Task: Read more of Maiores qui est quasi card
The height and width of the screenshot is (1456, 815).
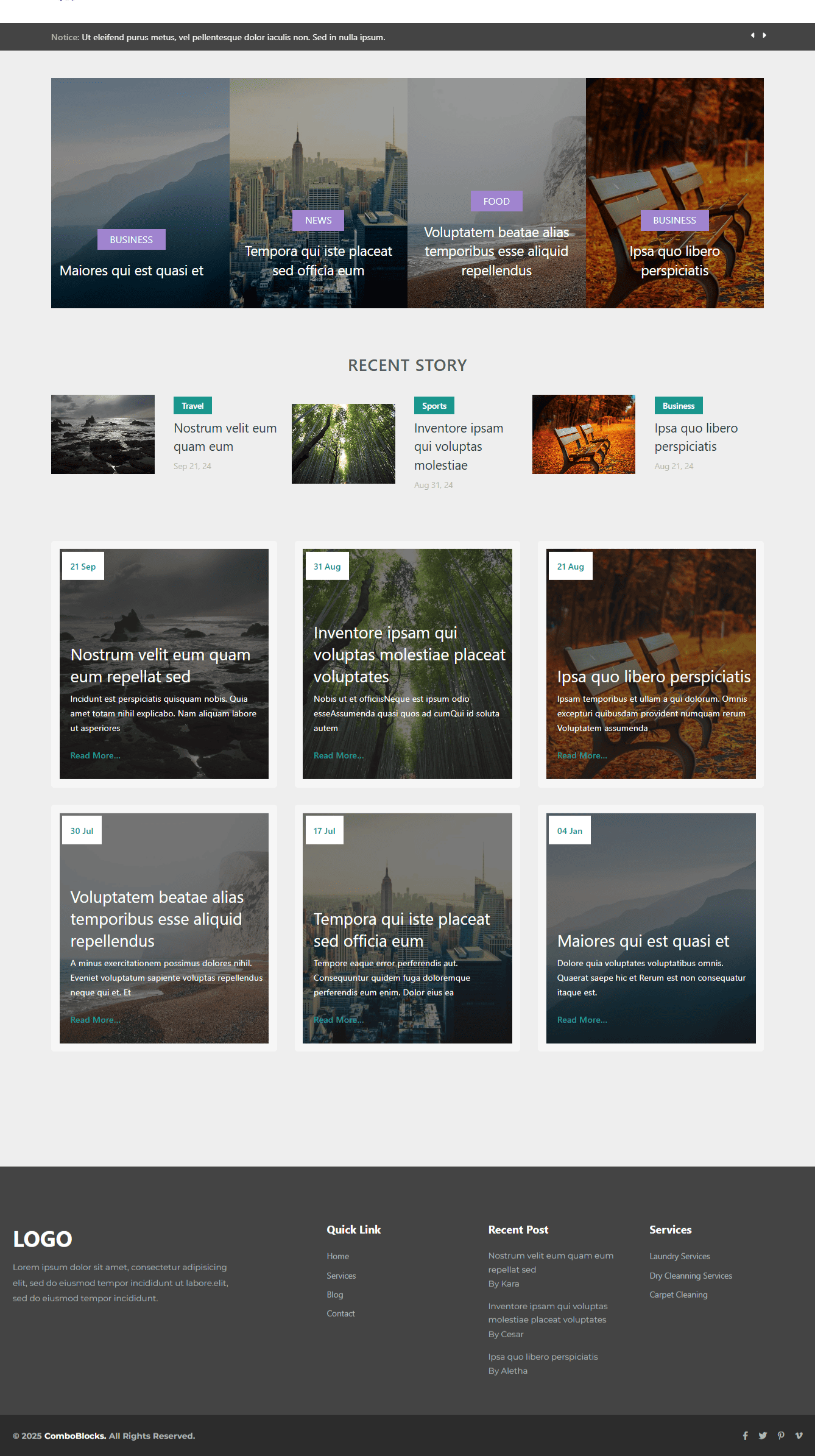Action: pos(582,1020)
